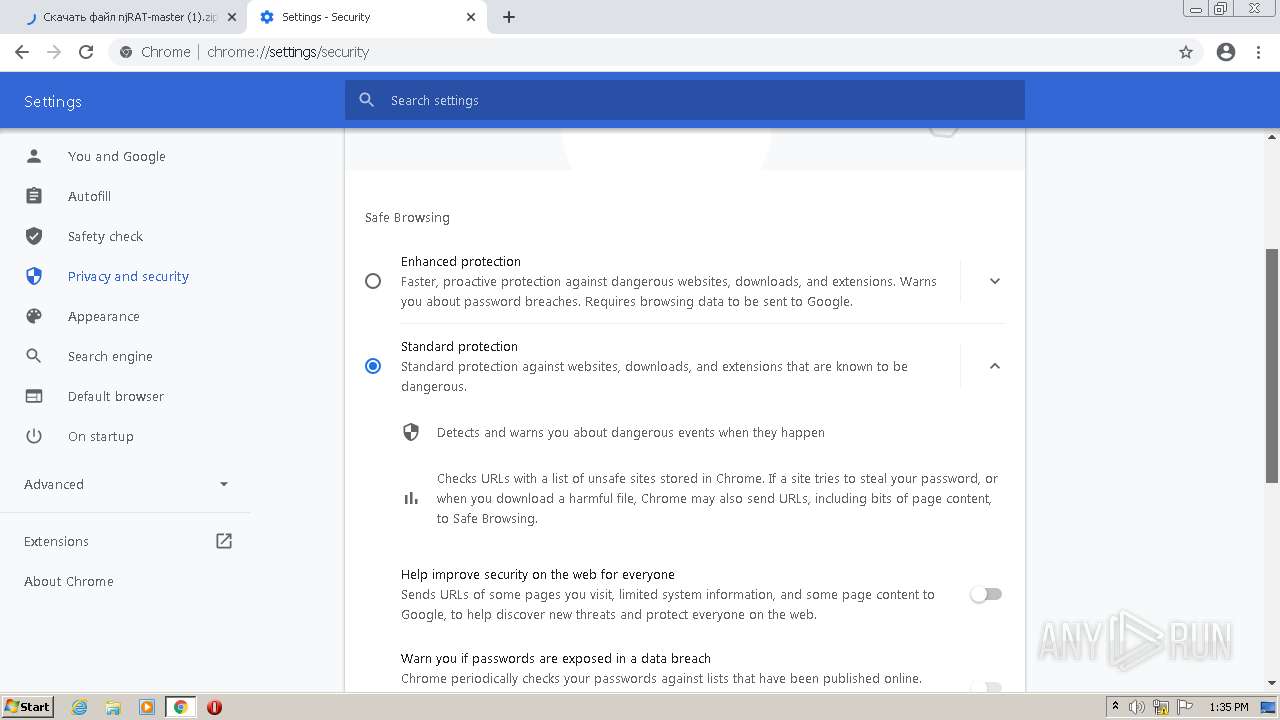Open the Extensions link
1280x720 pixels.
tap(56, 541)
